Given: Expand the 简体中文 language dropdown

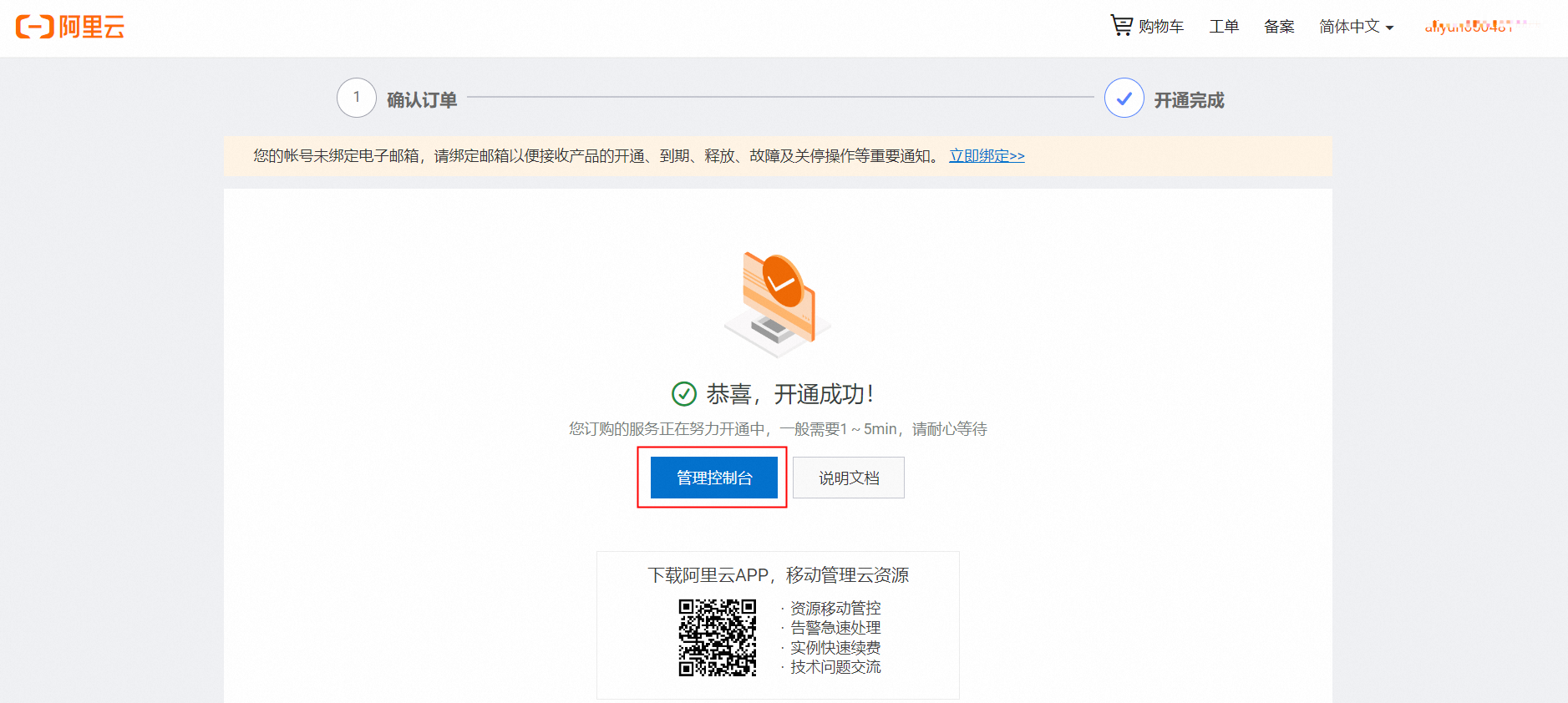Looking at the screenshot, I should pyautogui.click(x=1356, y=27).
